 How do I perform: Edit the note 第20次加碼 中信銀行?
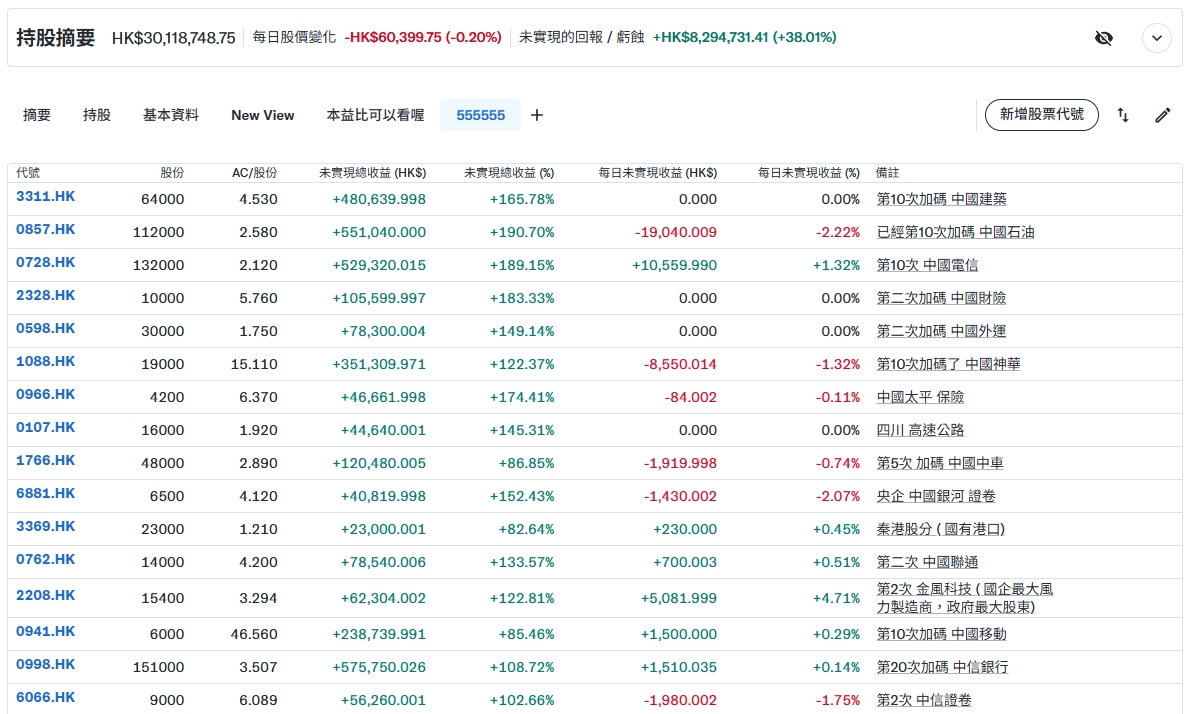(x=942, y=667)
